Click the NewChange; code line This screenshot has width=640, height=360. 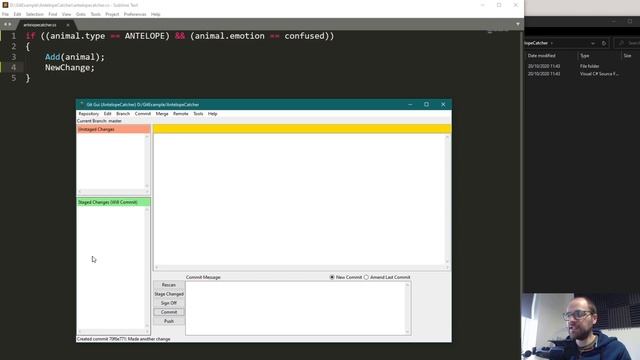[x=70, y=67]
